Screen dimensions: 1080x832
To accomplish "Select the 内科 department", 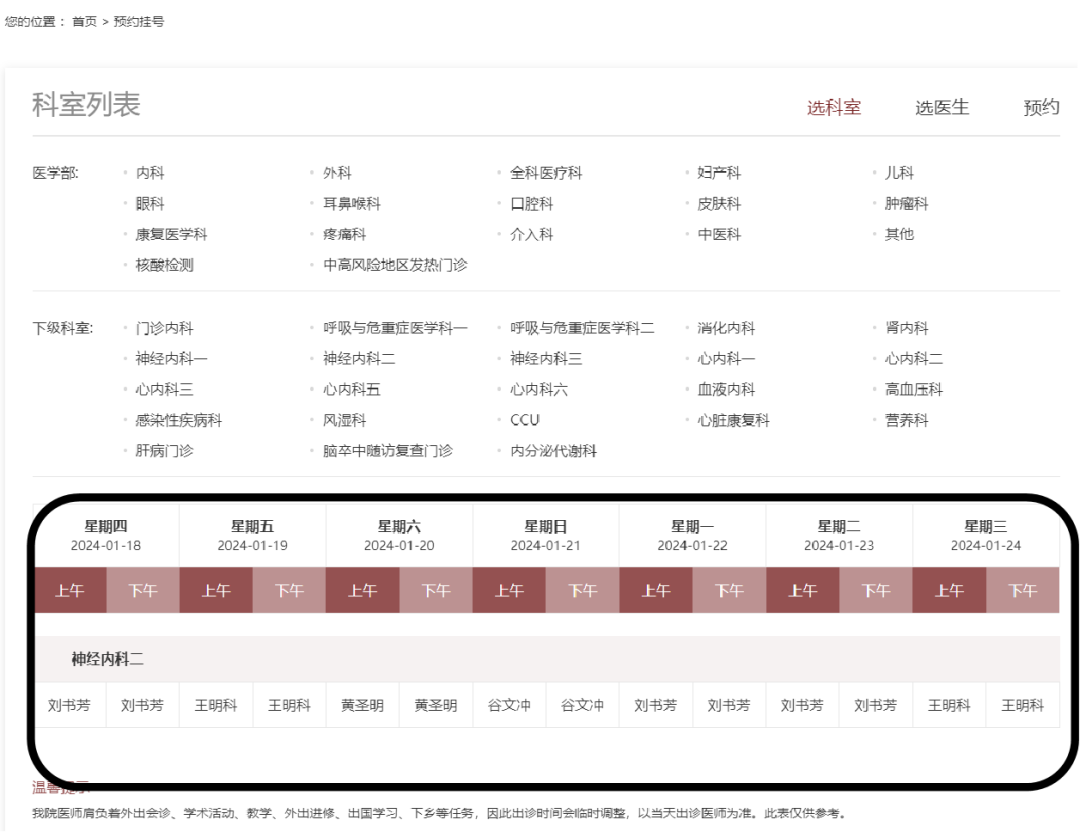I will [148, 172].
